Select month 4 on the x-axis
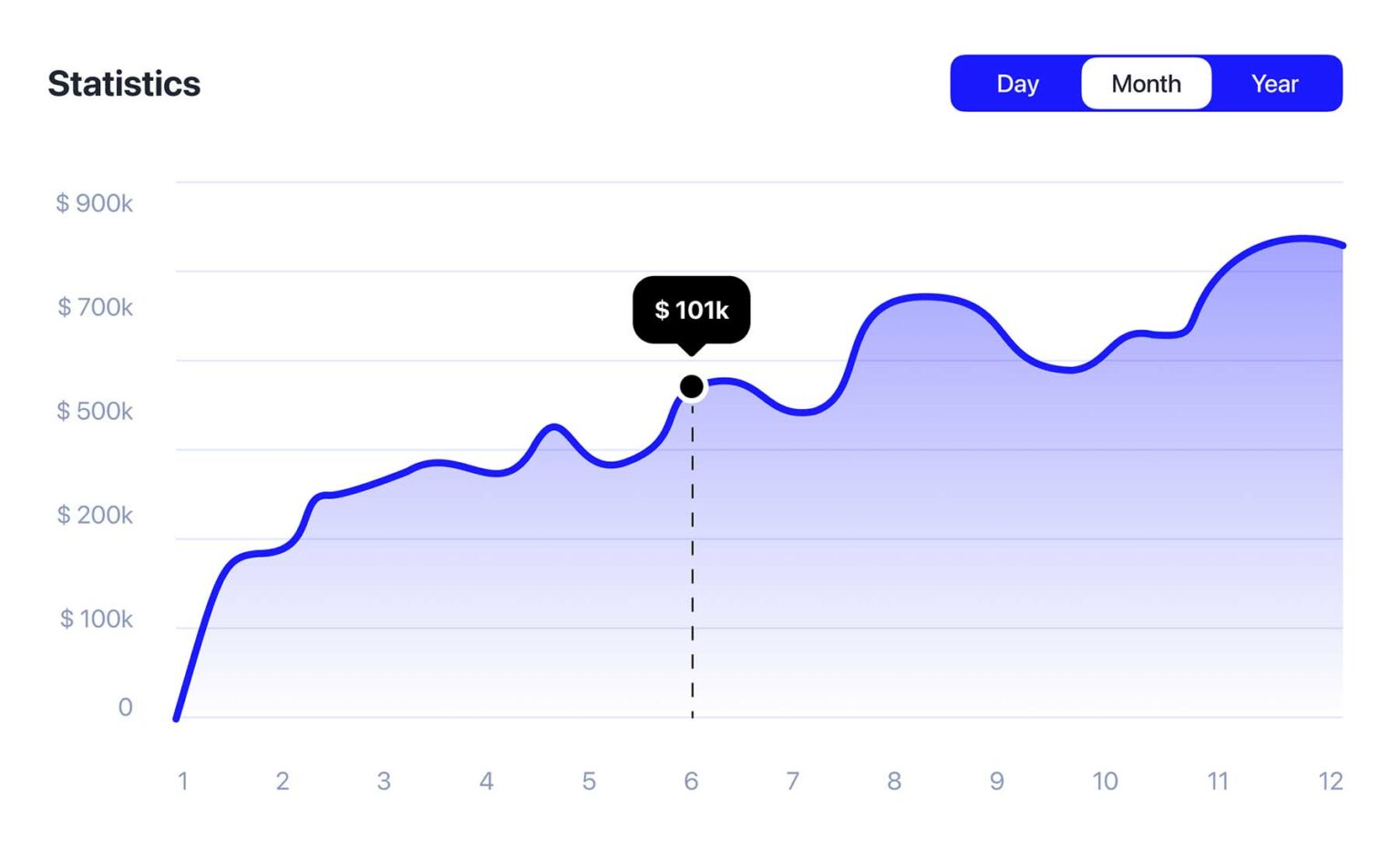 click(x=487, y=781)
